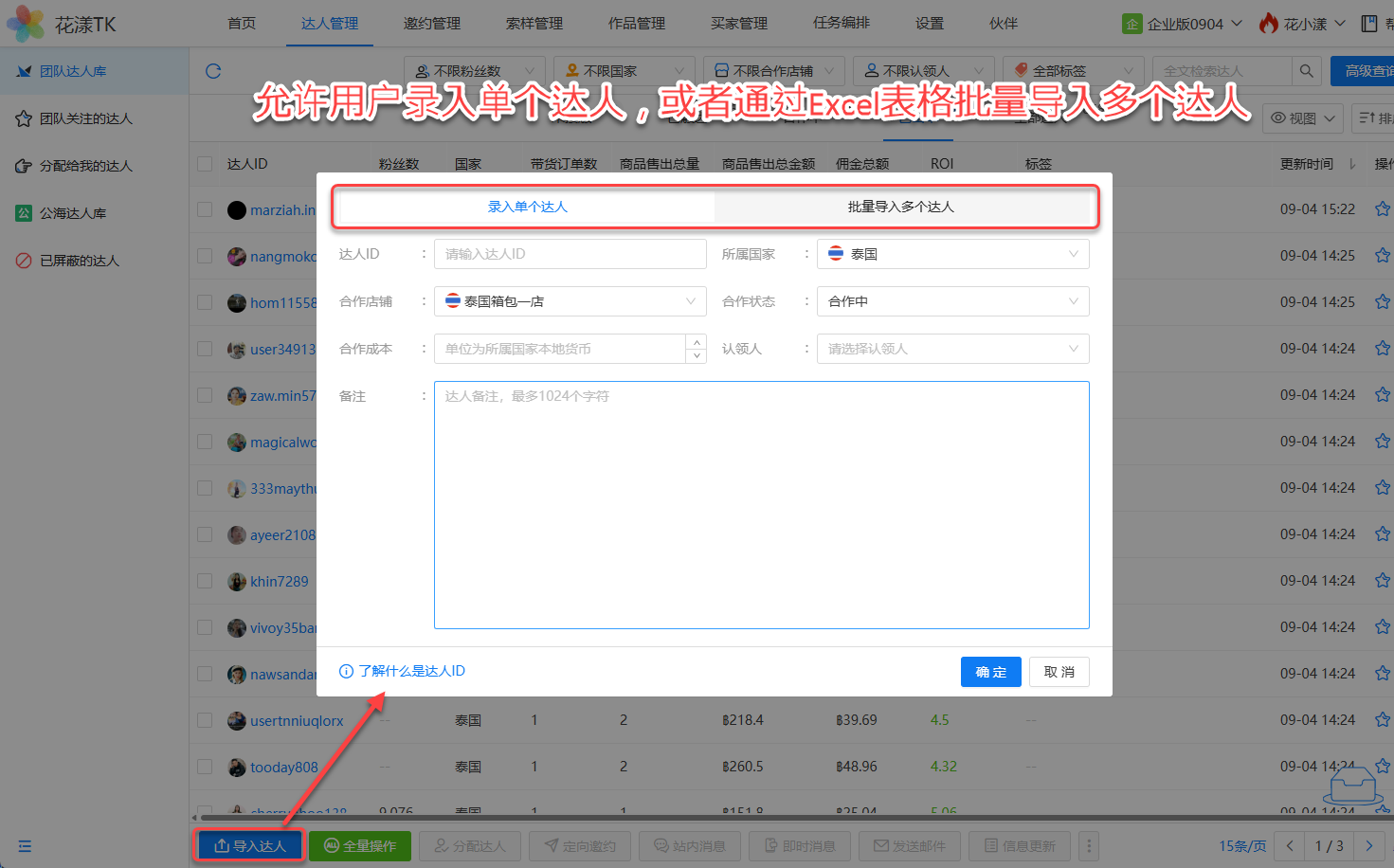This screenshot has width=1394, height=868.
Task: Open the 了解什么是达人ID help link
Action: point(411,671)
